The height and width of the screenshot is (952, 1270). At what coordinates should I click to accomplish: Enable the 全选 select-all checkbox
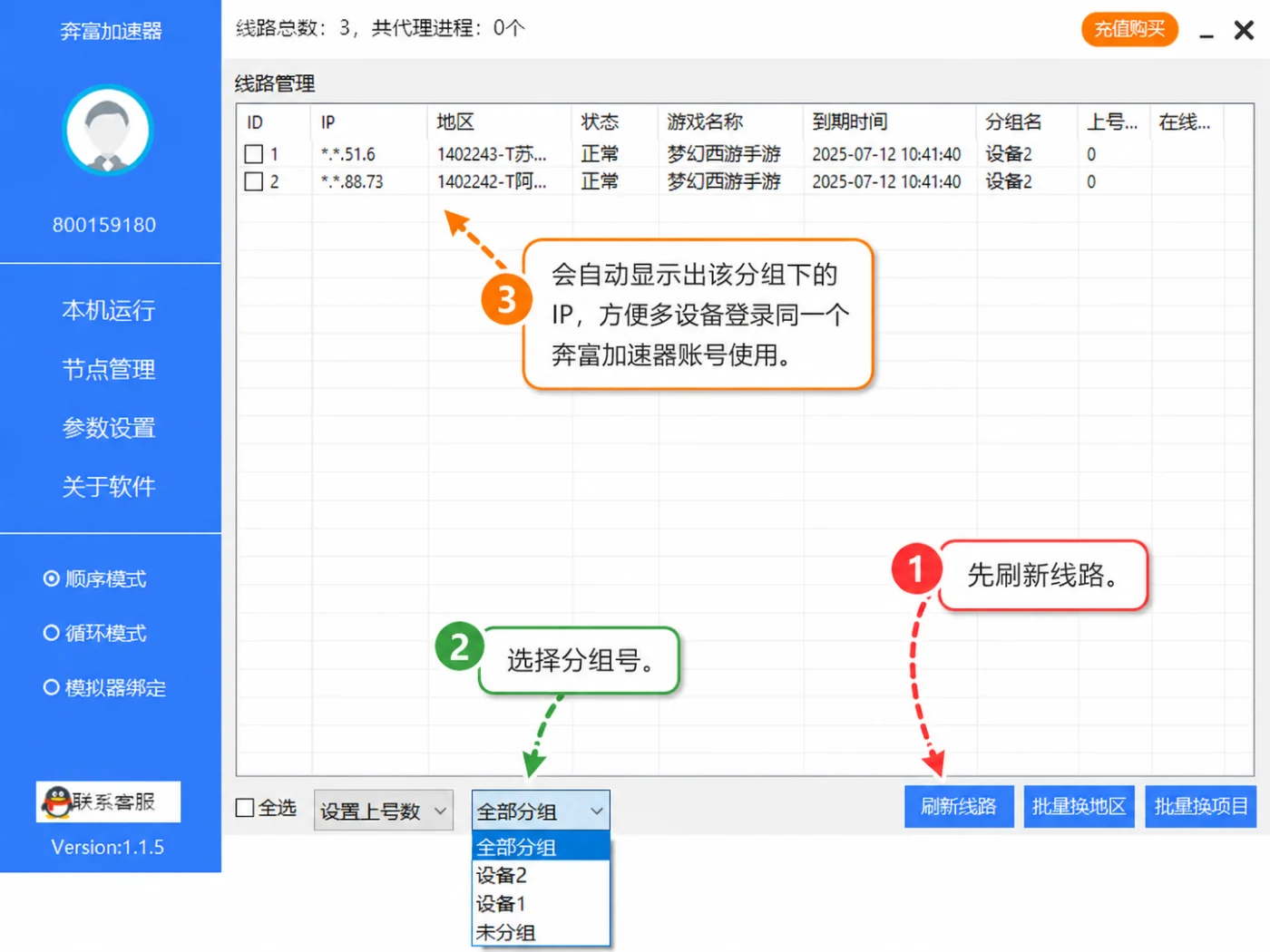tap(245, 808)
